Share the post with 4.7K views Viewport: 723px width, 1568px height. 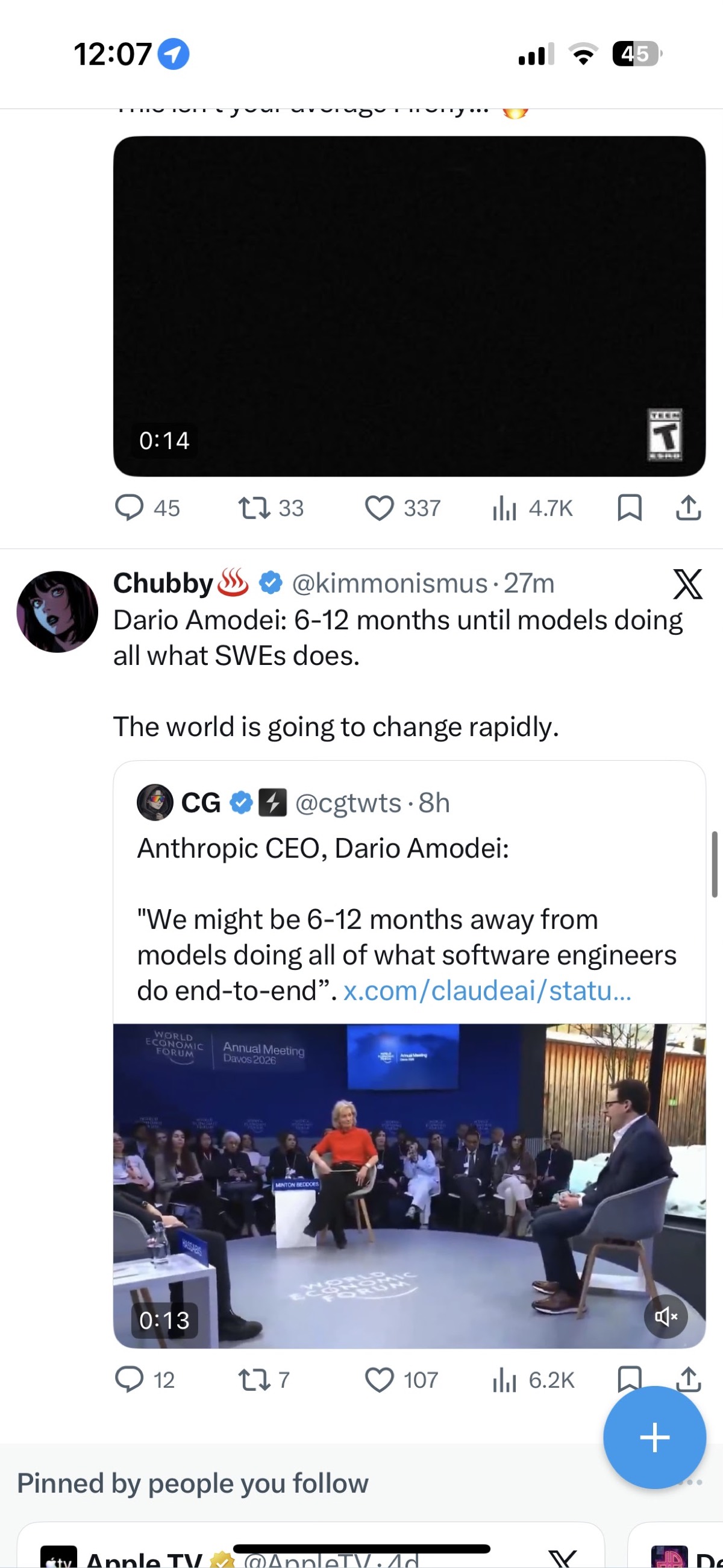pos(688,508)
